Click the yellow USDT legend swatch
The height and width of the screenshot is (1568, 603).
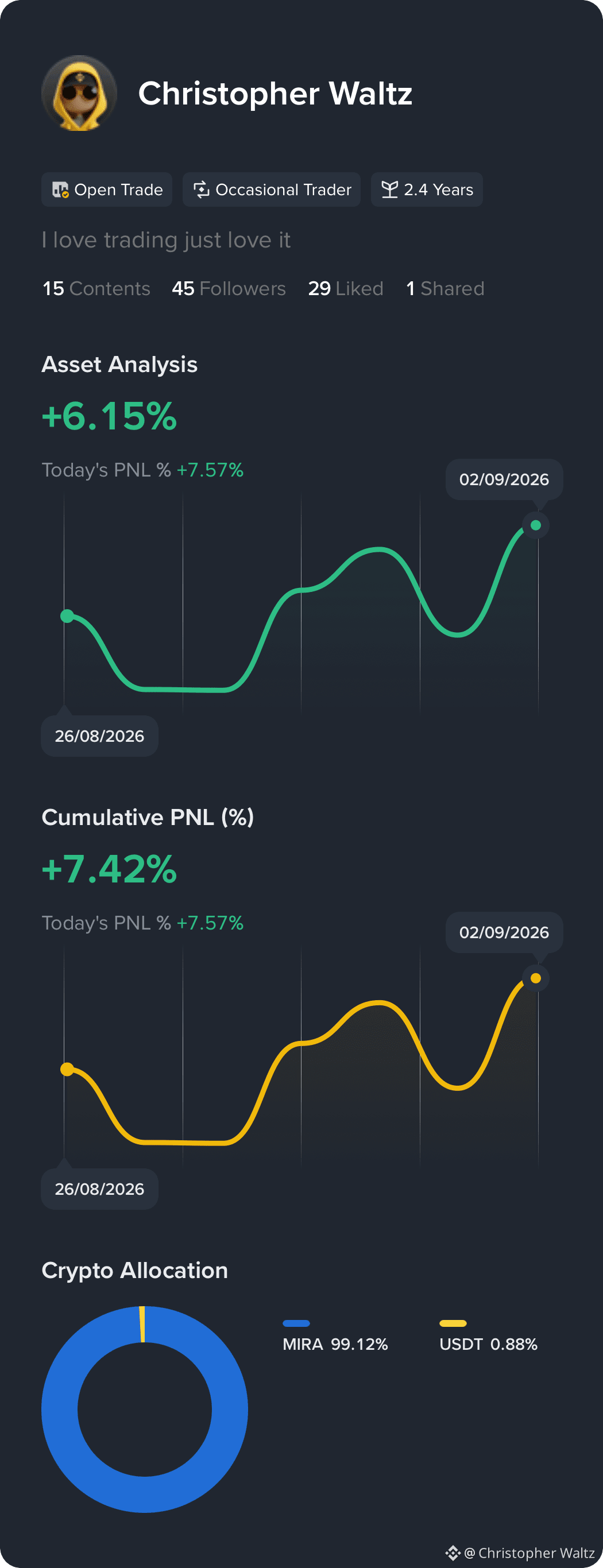click(453, 1323)
